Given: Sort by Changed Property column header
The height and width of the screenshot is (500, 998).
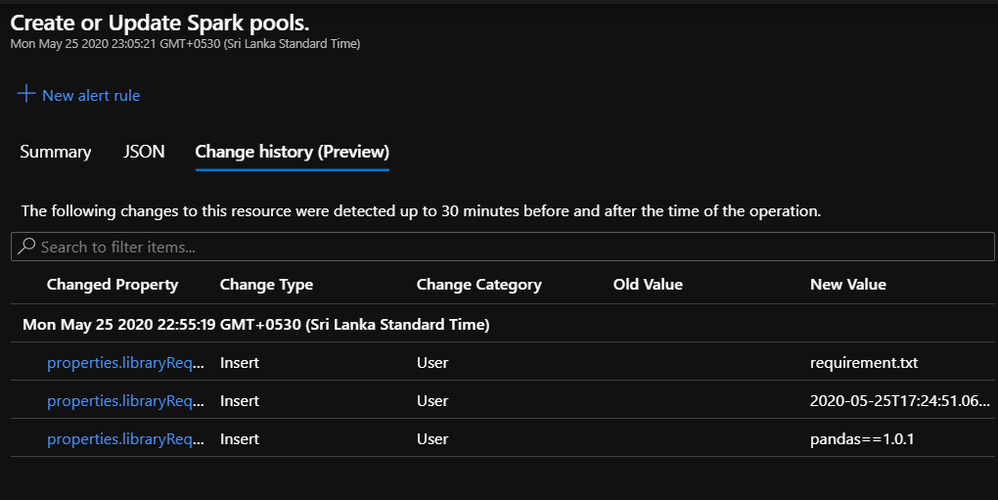Looking at the screenshot, I should (112, 284).
